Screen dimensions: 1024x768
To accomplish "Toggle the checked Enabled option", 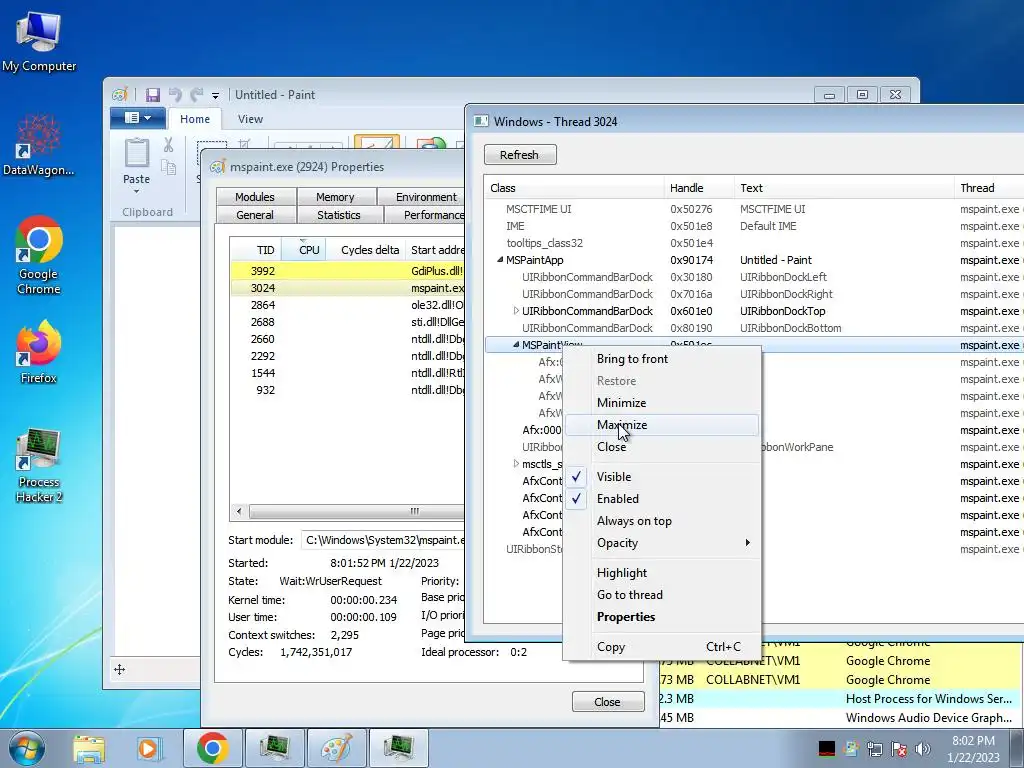I will [x=662, y=499].
